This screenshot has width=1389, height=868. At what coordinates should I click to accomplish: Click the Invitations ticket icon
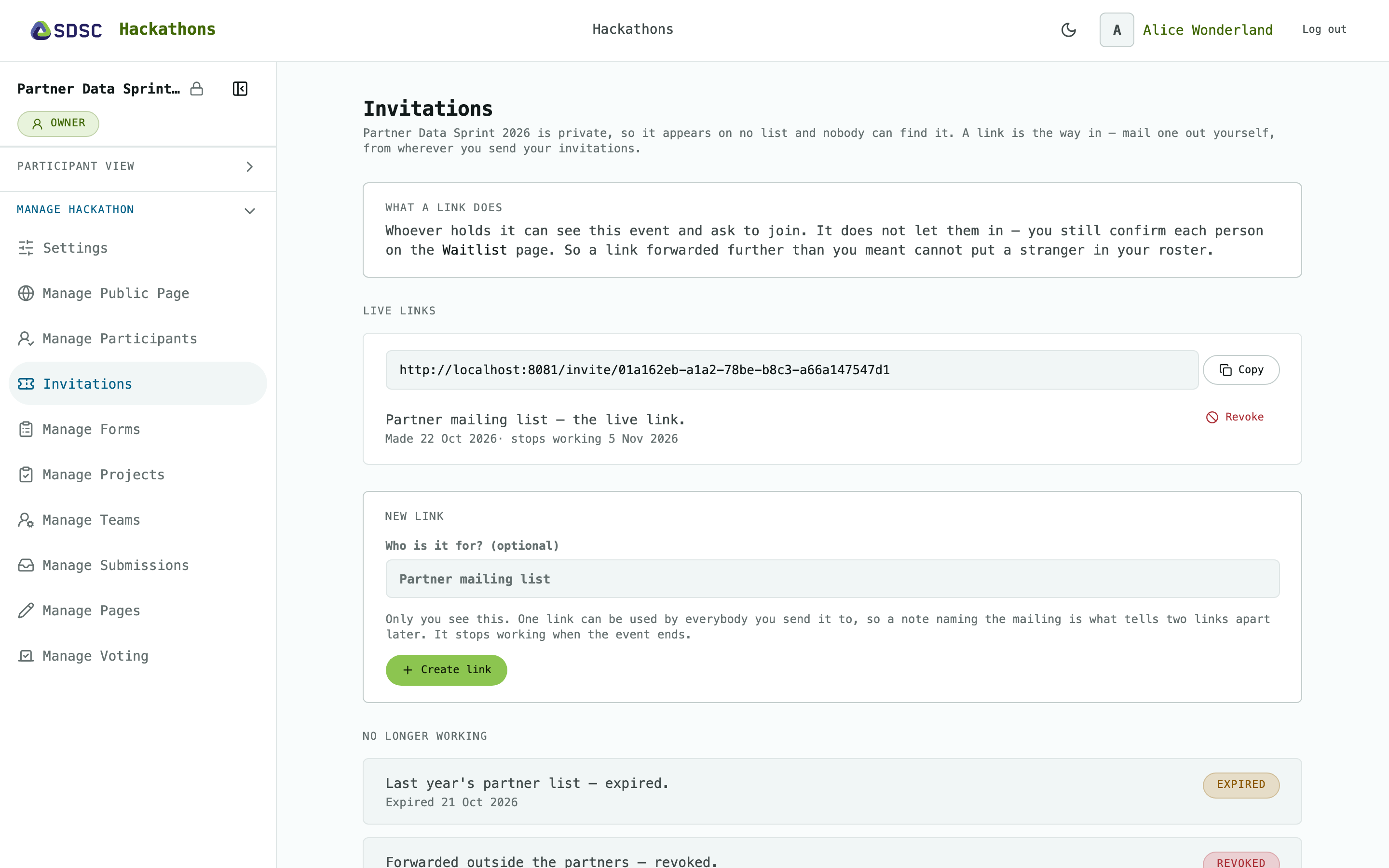pyautogui.click(x=26, y=383)
